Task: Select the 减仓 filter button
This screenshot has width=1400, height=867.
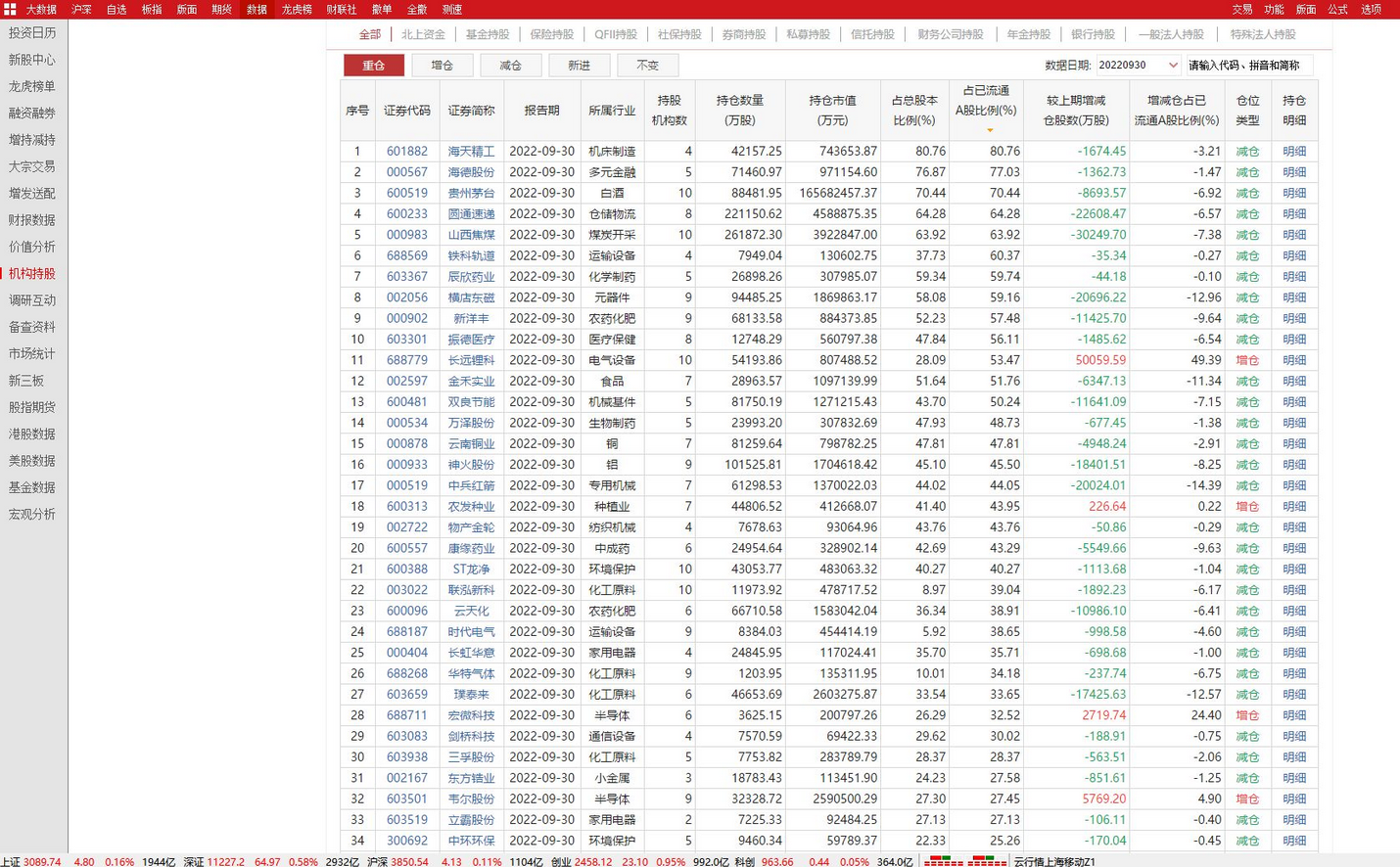Action: pos(510,66)
